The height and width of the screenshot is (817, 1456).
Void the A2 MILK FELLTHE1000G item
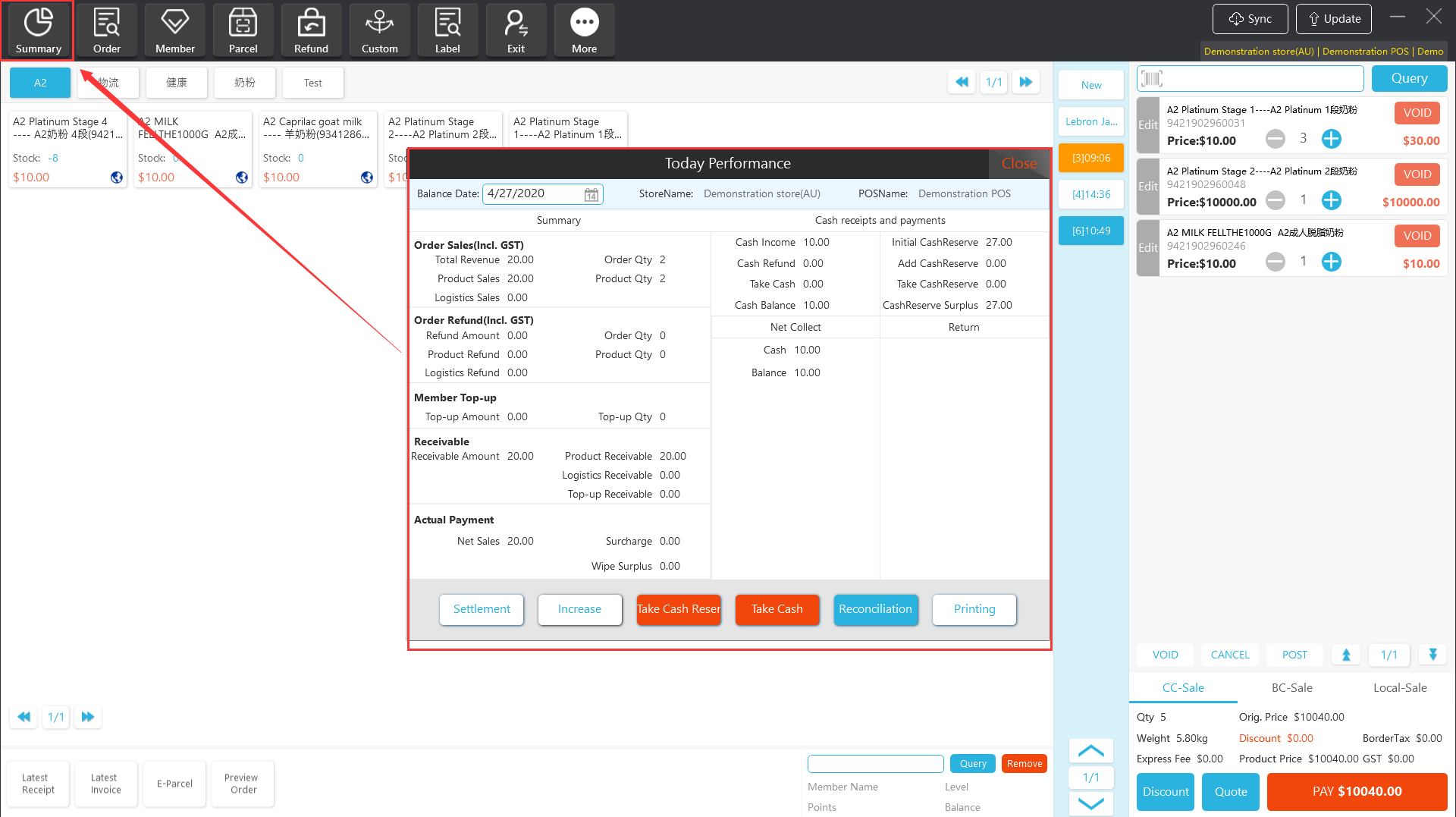coord(1417,236)
